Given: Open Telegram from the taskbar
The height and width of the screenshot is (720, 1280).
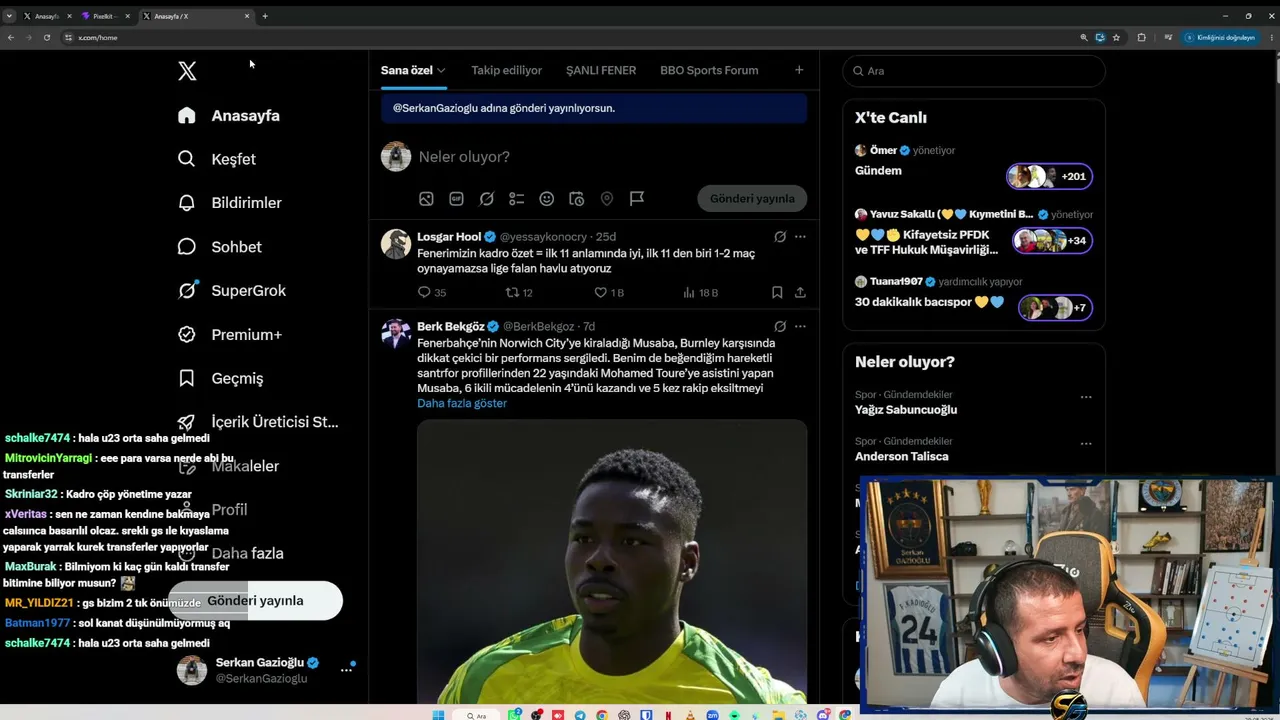Looking at the screenshot, I should click(581, 715).
